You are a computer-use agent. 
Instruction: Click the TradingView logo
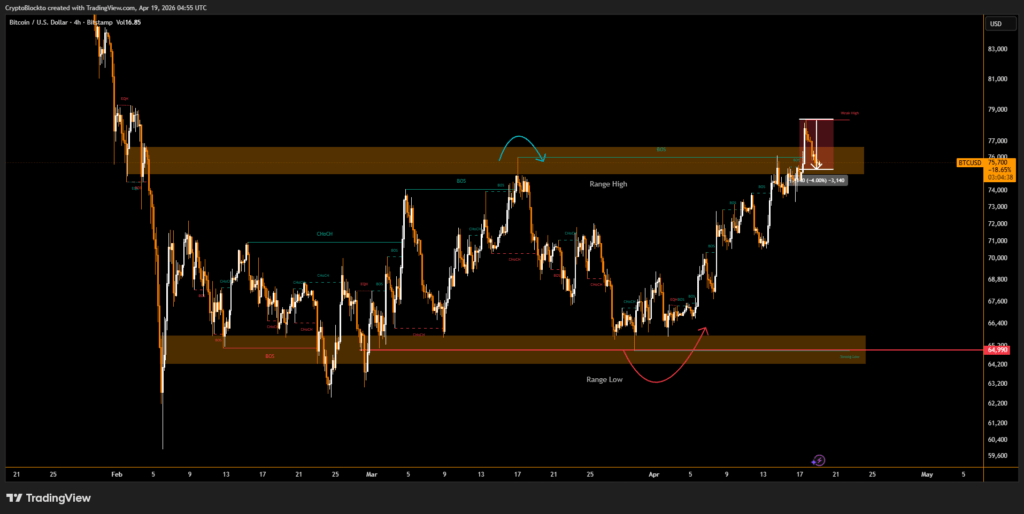coord(48,497)
